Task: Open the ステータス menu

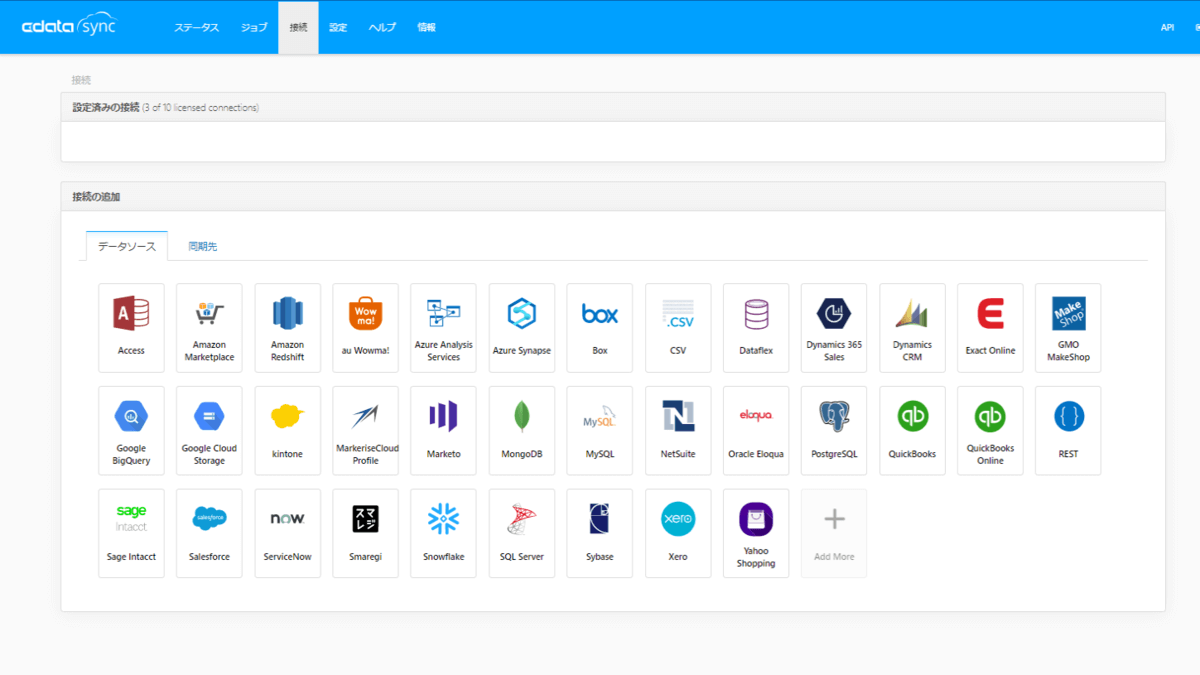Action: click(x=197, y=27)
